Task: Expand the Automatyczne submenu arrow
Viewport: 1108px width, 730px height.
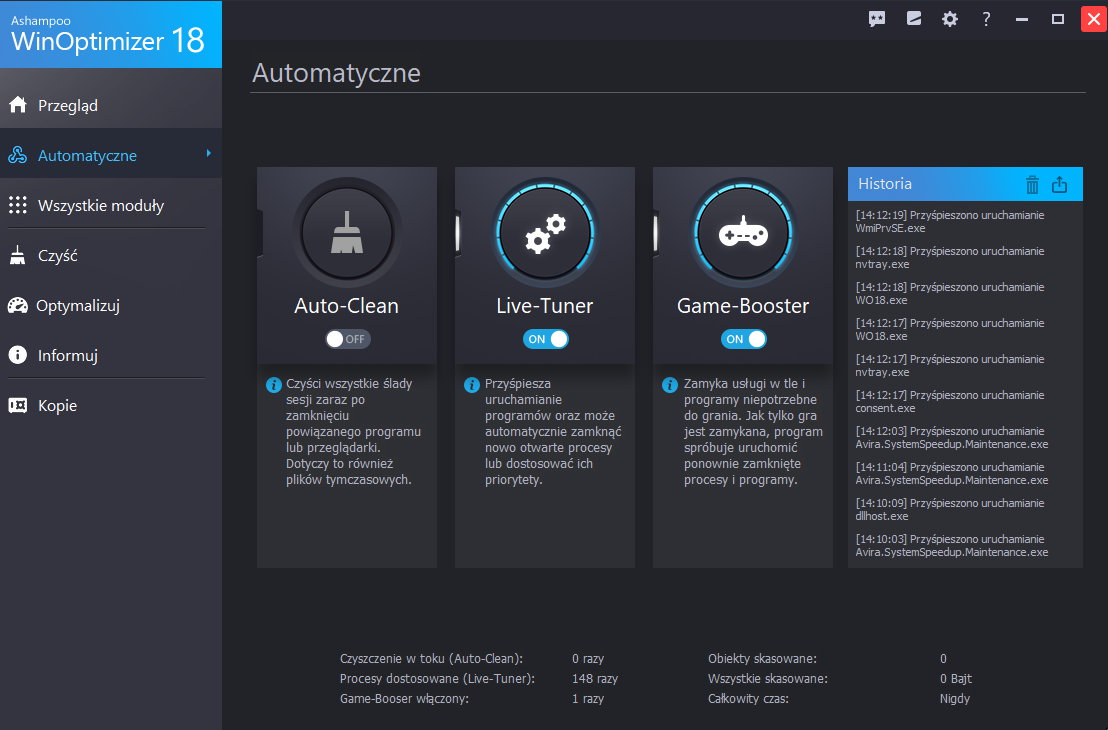Action: (208, 153)
